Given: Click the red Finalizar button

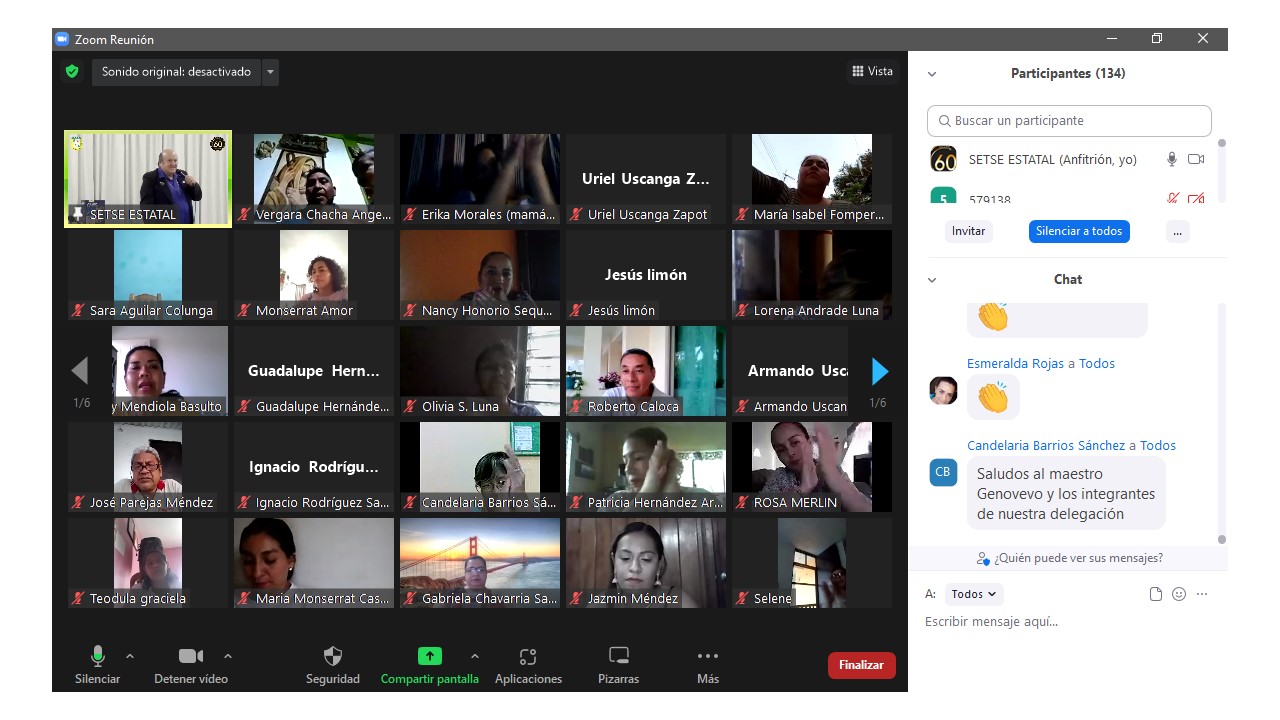Looking at the screenshot, I should [x=861, y=665].
